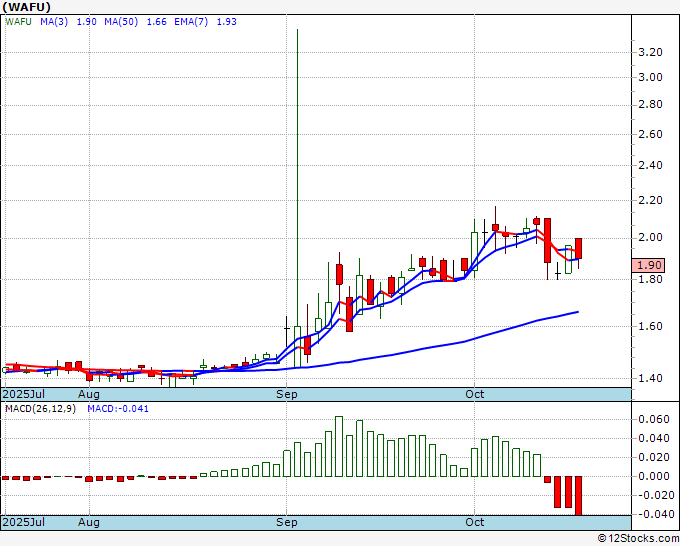Viewport: 680px width, 546px height.
Task: Click the MA(3) value 1.90
Action: point(87,22)
